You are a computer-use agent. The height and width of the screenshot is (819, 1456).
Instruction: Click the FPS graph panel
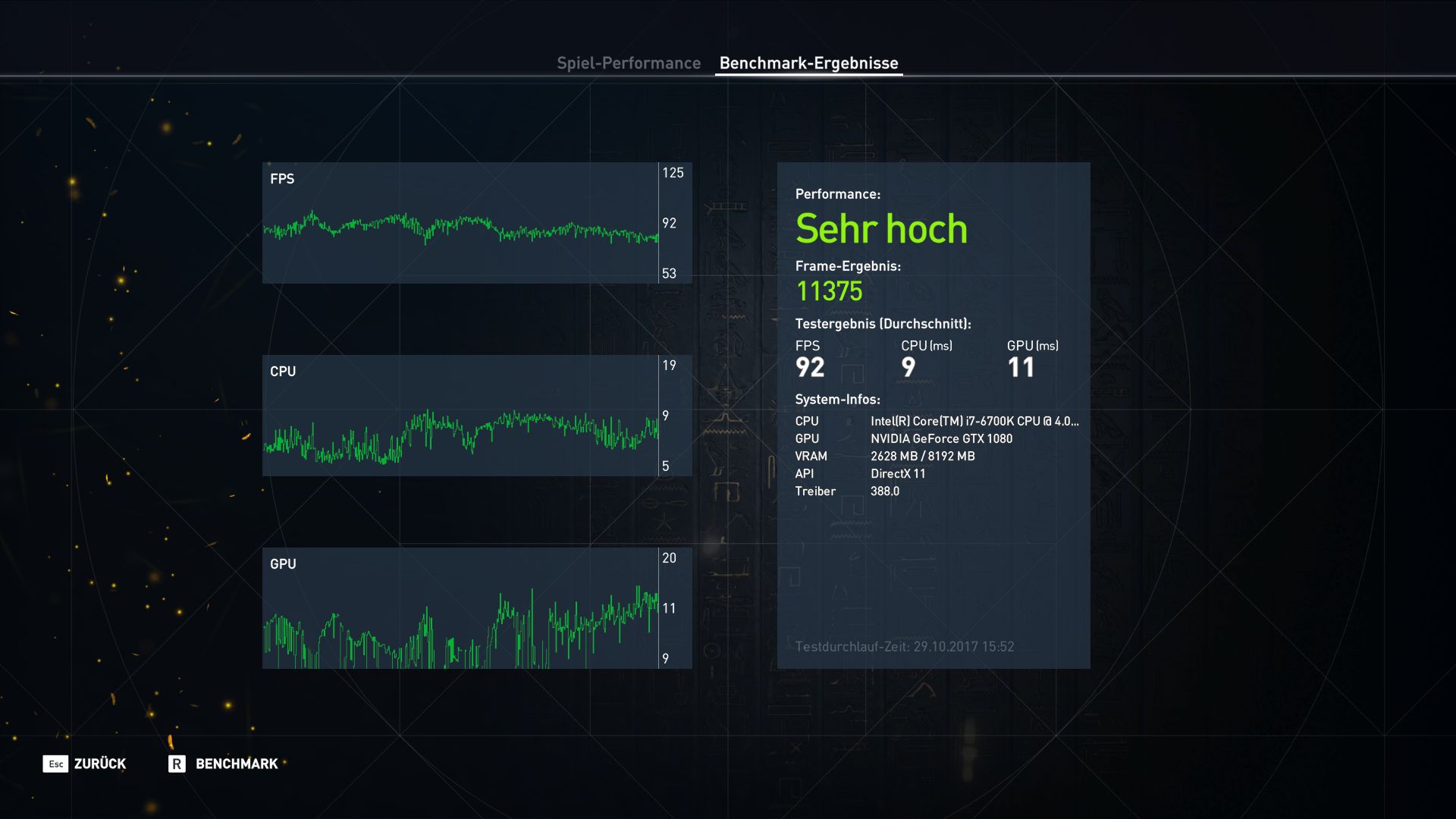[460, 223]
